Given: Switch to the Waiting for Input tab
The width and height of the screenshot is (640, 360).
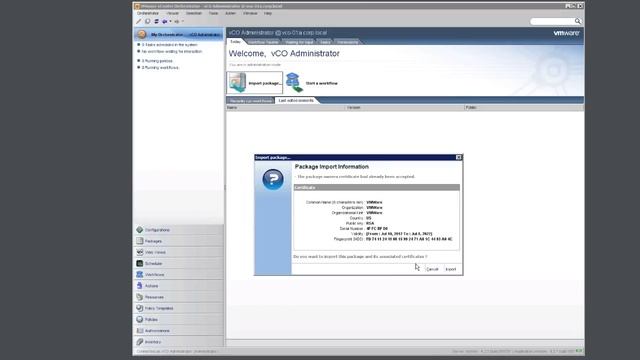Looking at the screenshot, I should pos(299,42).
